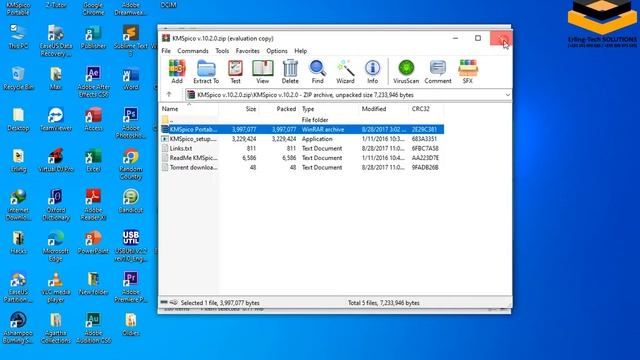The image size is (640, 360).
Task: Click the Adobe After Effects CS6 icon
Action: [93, 82]
